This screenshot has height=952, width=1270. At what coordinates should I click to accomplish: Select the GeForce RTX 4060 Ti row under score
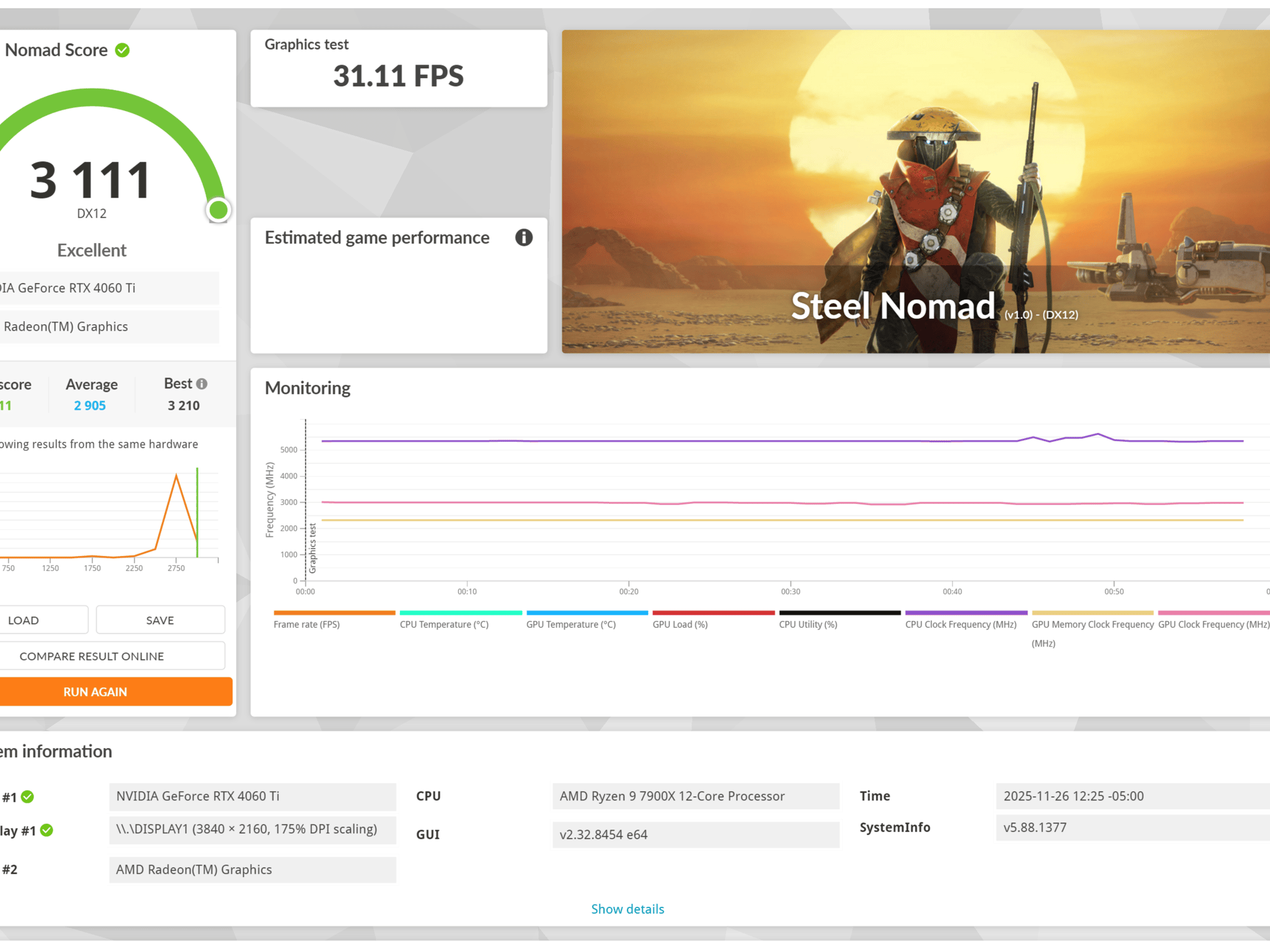109,288
